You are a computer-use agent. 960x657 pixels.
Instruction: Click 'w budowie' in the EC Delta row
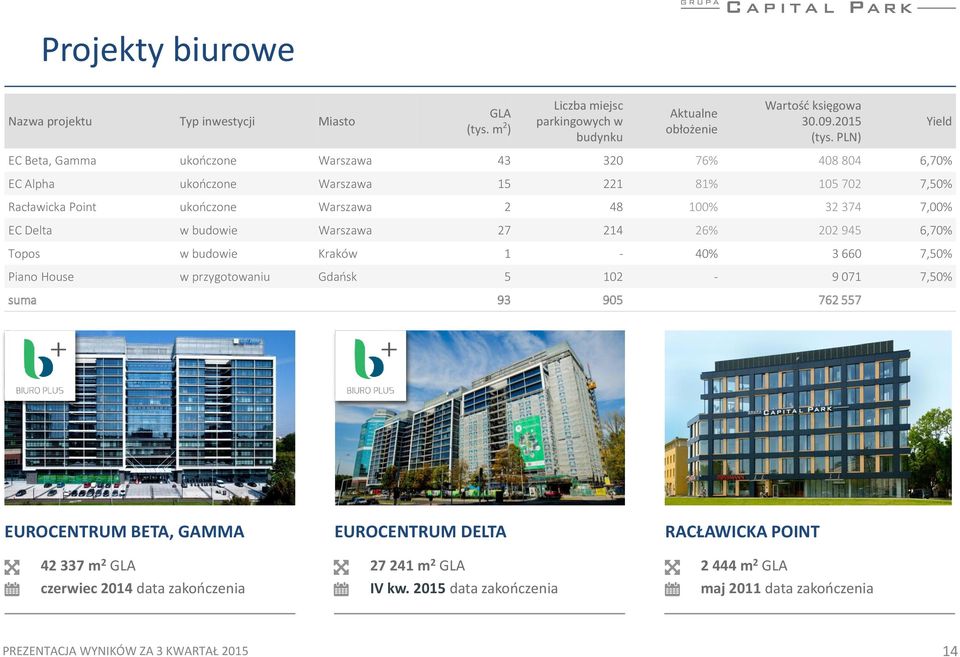pyautogui.click(x=208, y=230)
